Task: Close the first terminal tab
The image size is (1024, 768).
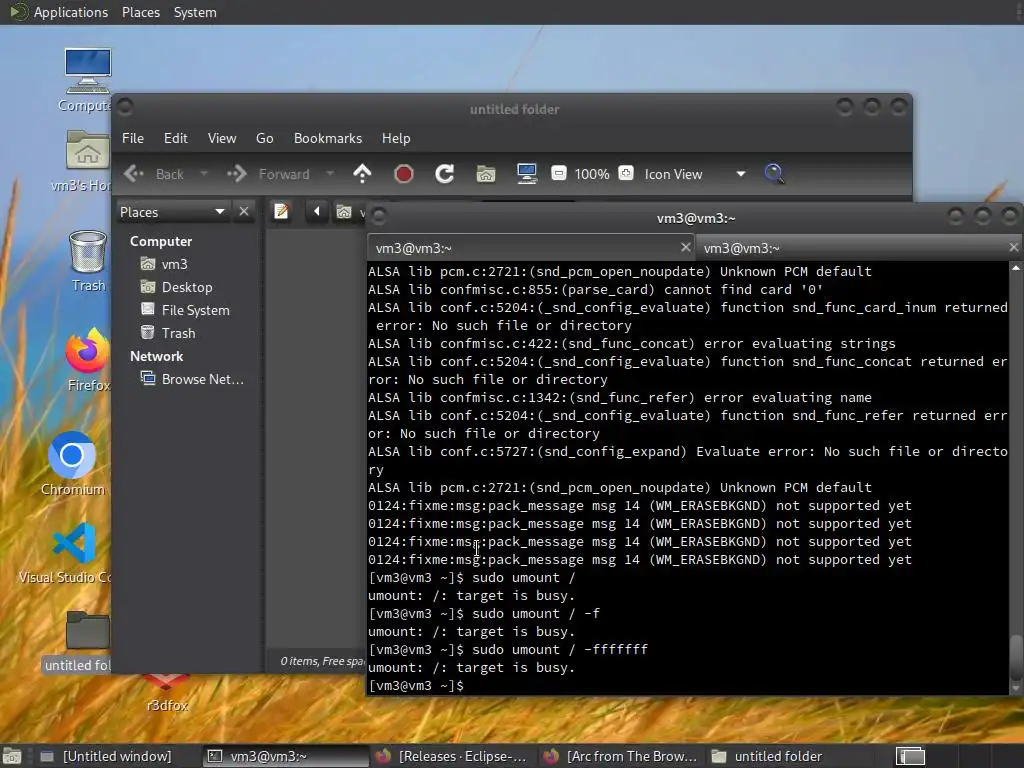Action: click(x=685, y=247)
